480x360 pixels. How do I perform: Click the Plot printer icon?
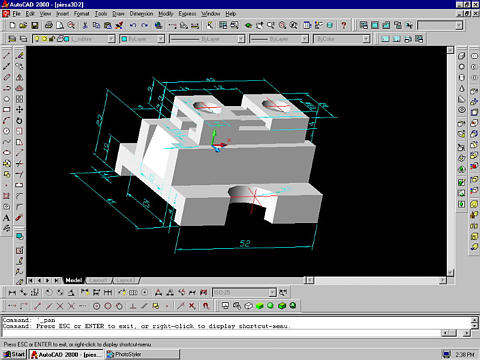tap(49, 25)
